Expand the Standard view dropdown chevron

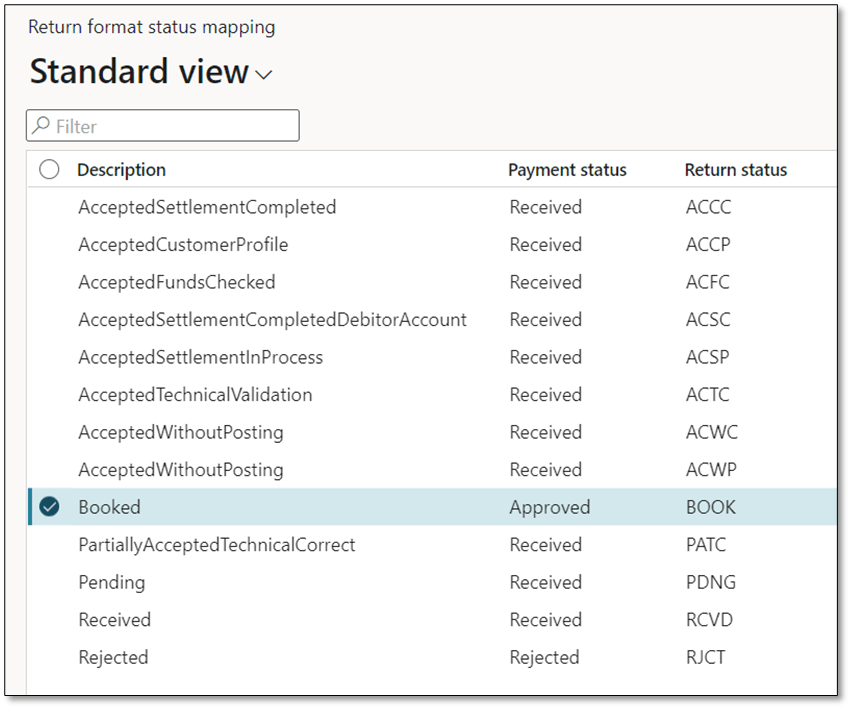(x=264, y=75)
